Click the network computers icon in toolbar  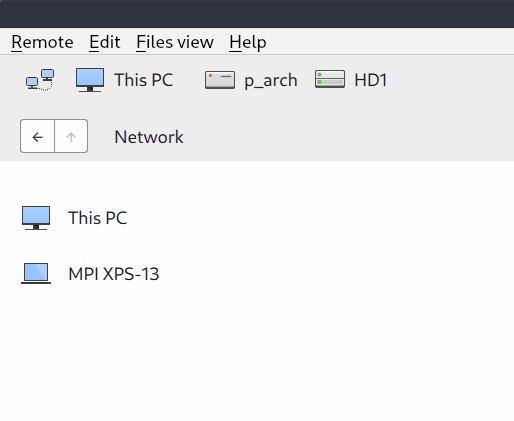40,80
